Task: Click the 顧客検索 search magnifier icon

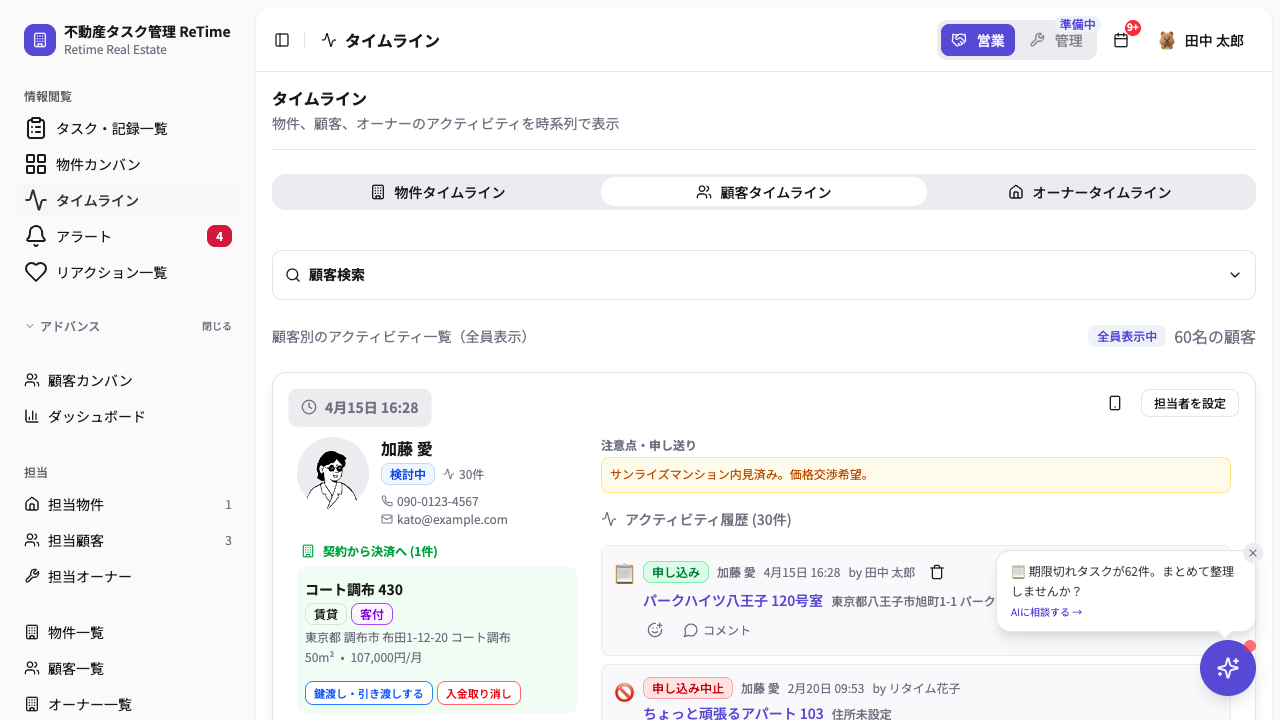Action: pyautogui.click(x=293, y=275)
